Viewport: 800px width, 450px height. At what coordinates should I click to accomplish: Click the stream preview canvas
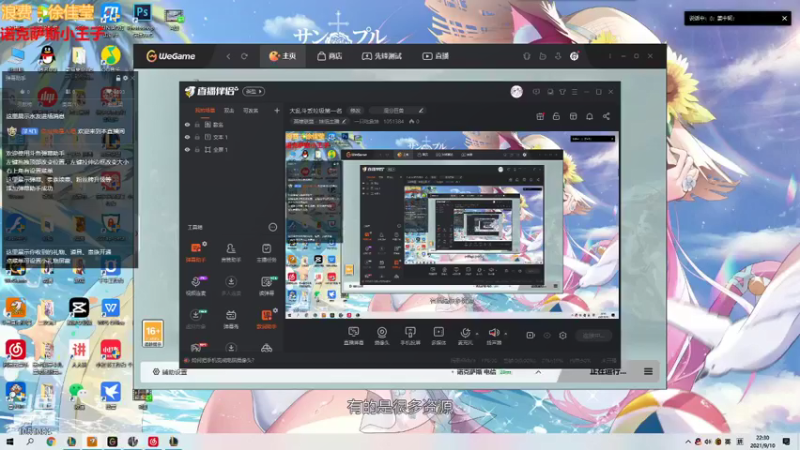(452, 226)
